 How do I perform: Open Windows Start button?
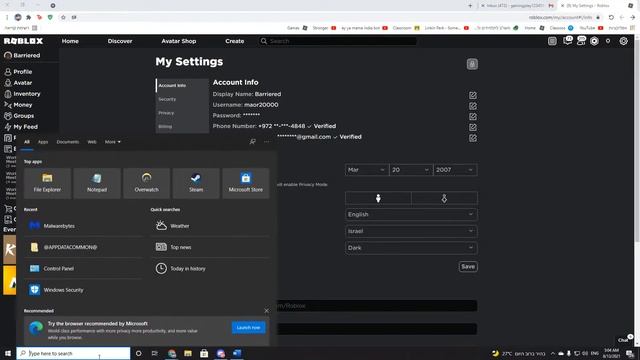(x=8, y=353)
